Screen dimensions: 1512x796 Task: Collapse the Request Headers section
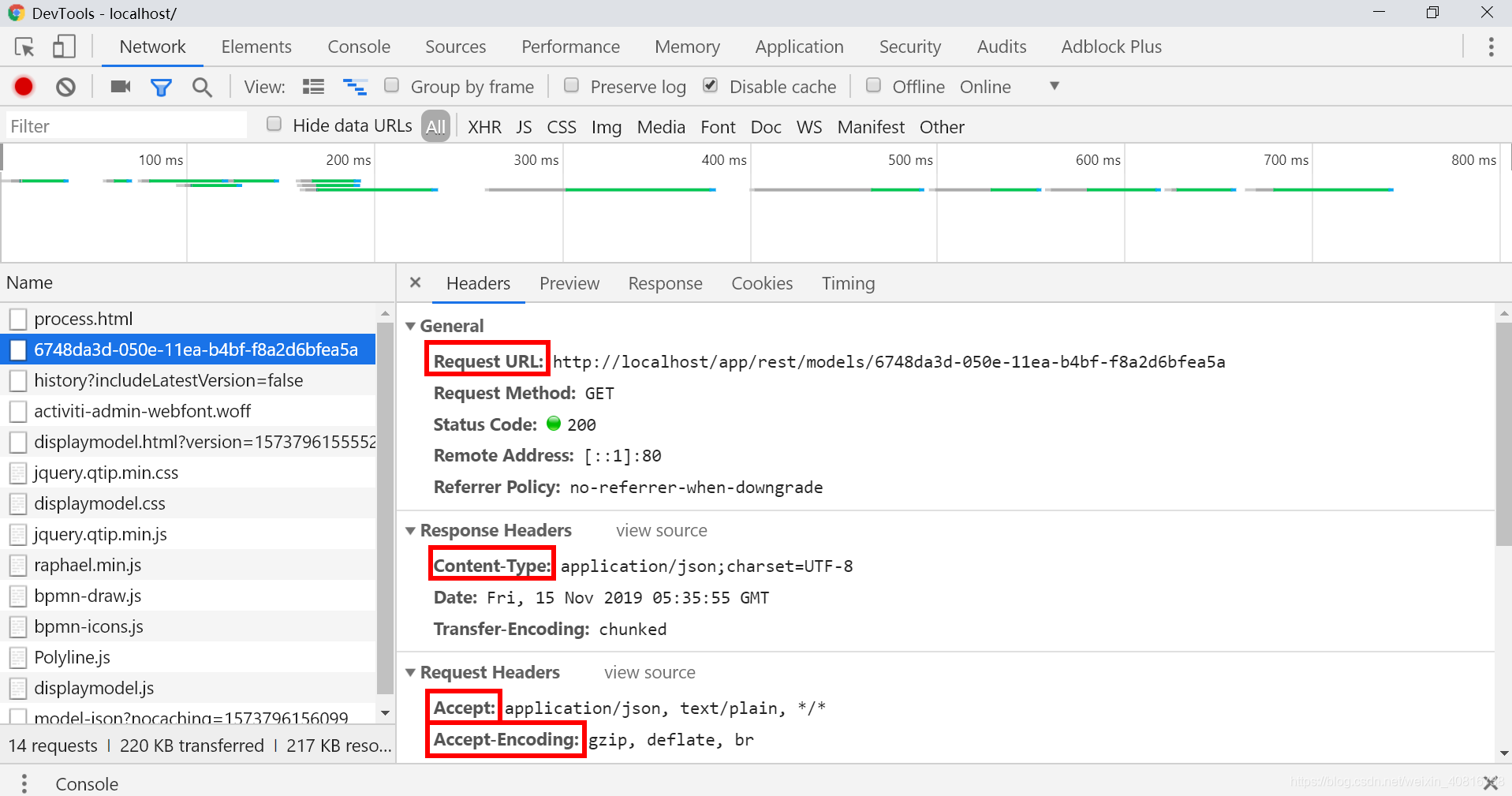click(411, 673)
